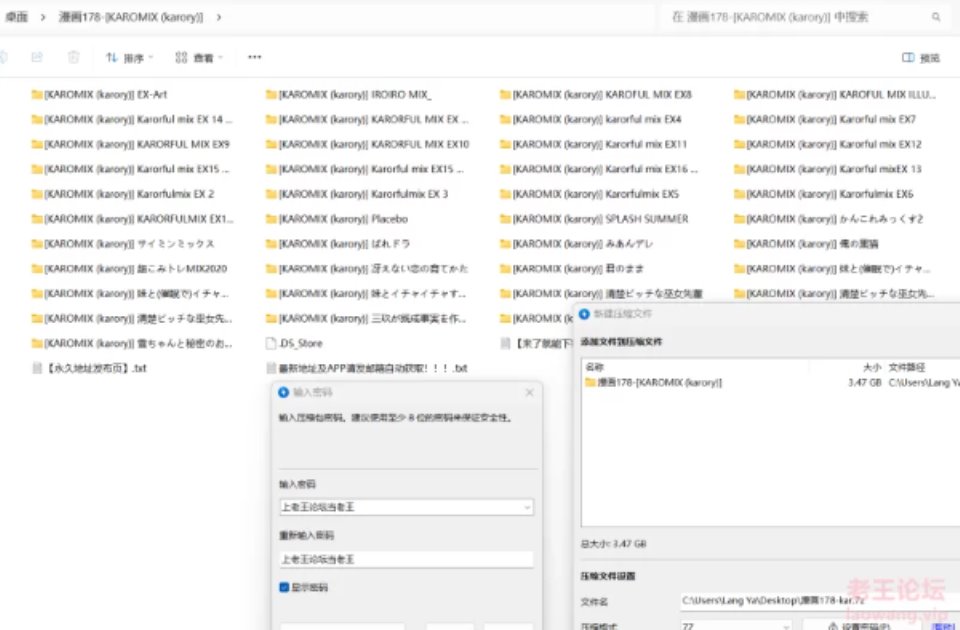Open the Sort (排序) toolbar menu
Screen dimensions: 960x630
tap(129, 58)
